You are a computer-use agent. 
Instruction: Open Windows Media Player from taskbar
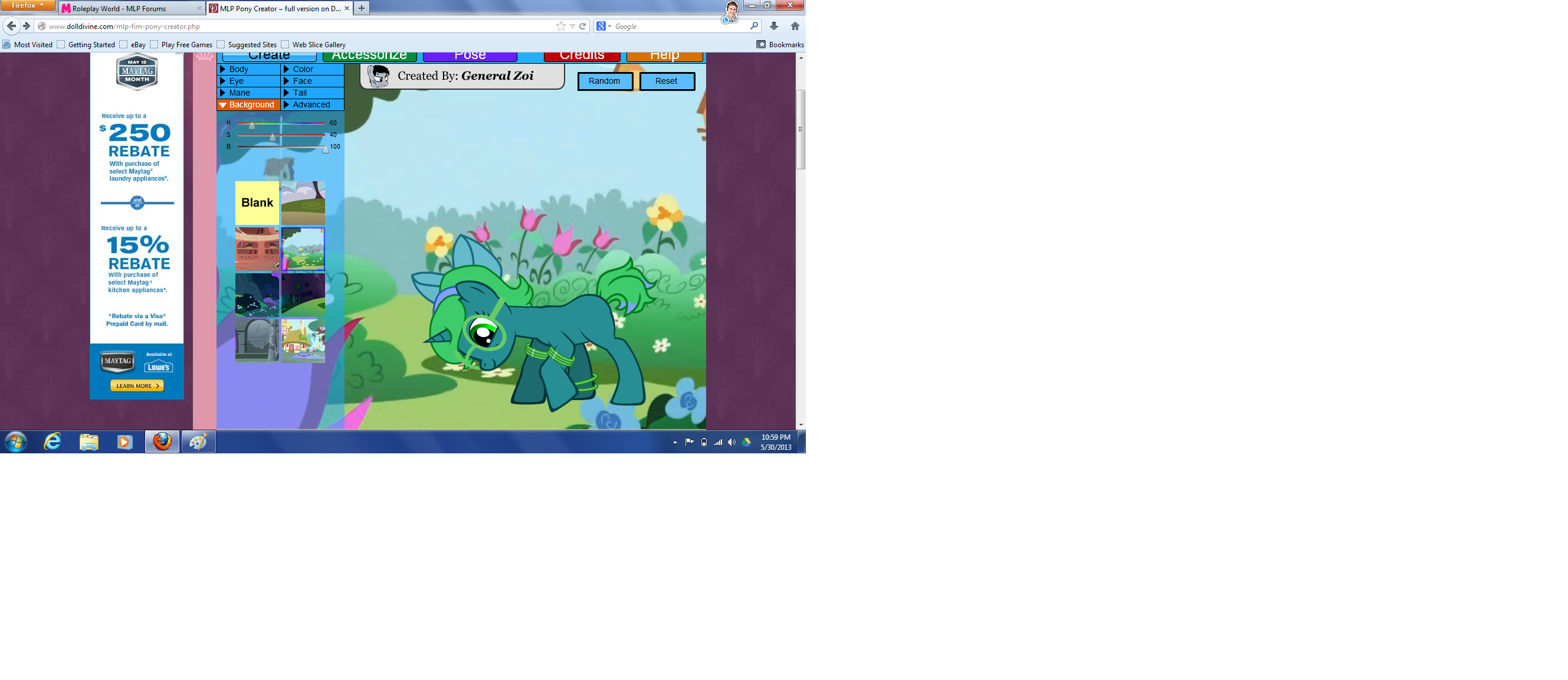tap(125, 442)
